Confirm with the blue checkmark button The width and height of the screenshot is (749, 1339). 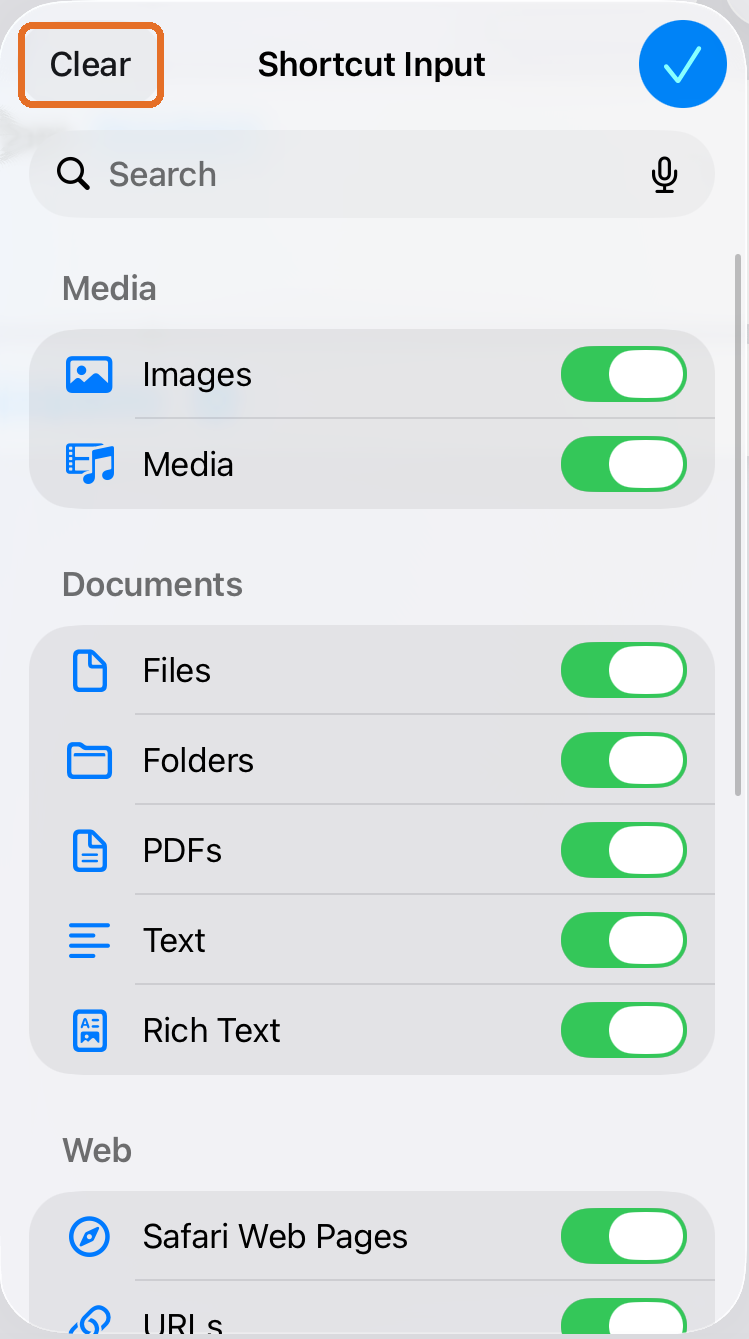tap(682, 64)
